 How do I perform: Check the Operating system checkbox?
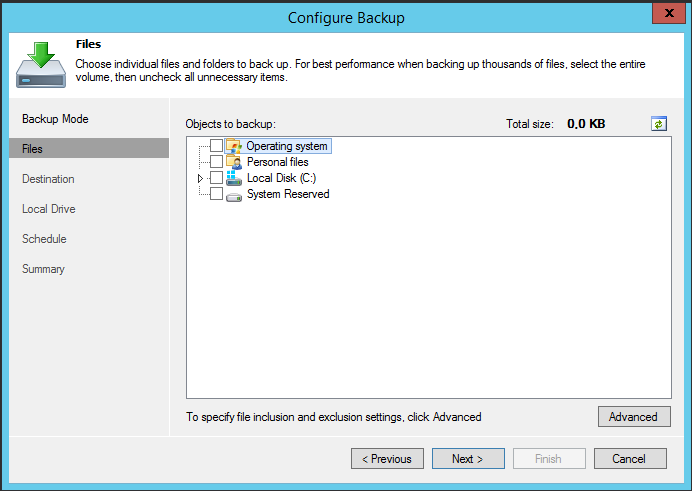(216, 146)
